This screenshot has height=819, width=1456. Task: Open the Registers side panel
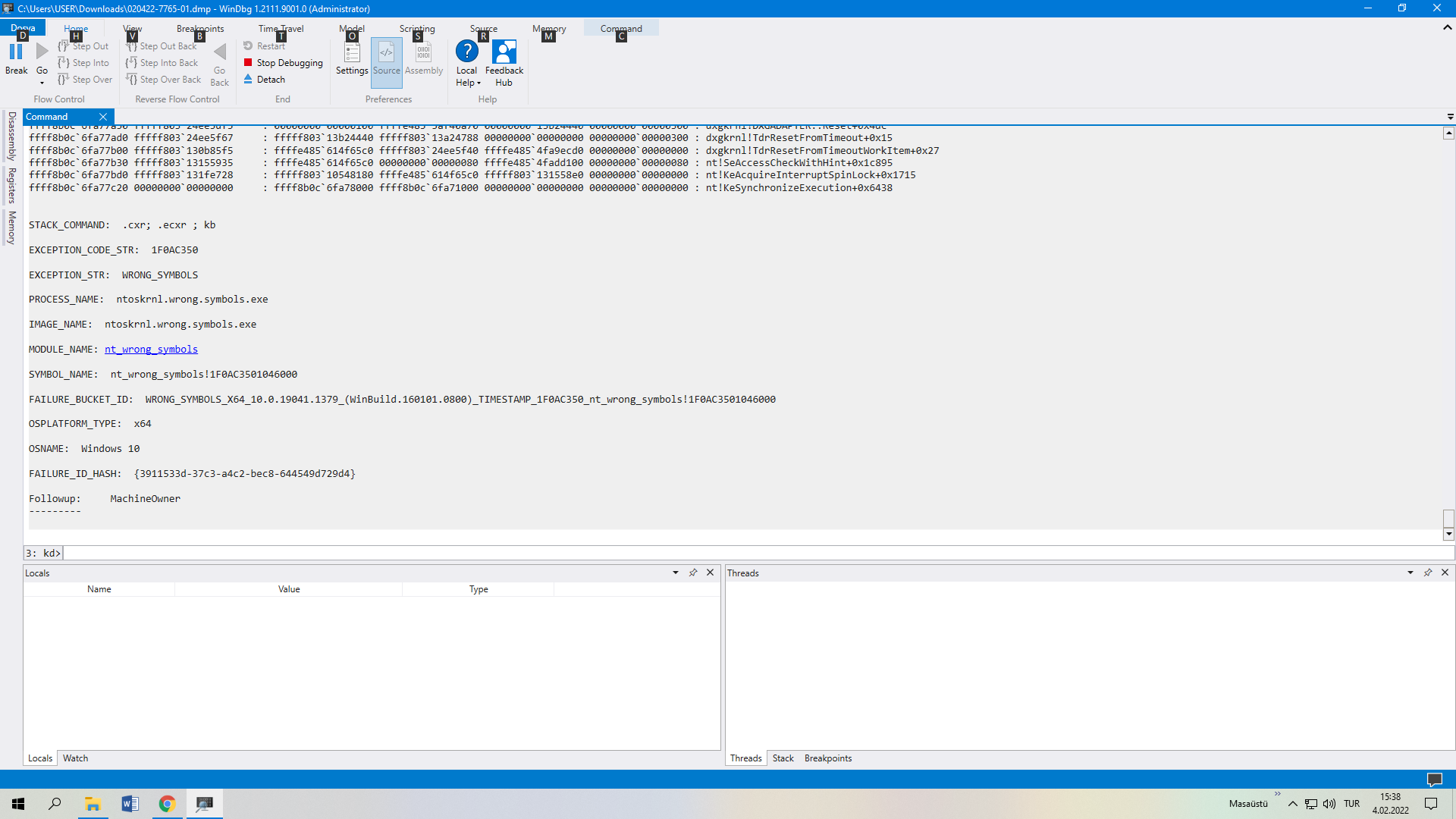pyautogui.click(x=11, y=186)
